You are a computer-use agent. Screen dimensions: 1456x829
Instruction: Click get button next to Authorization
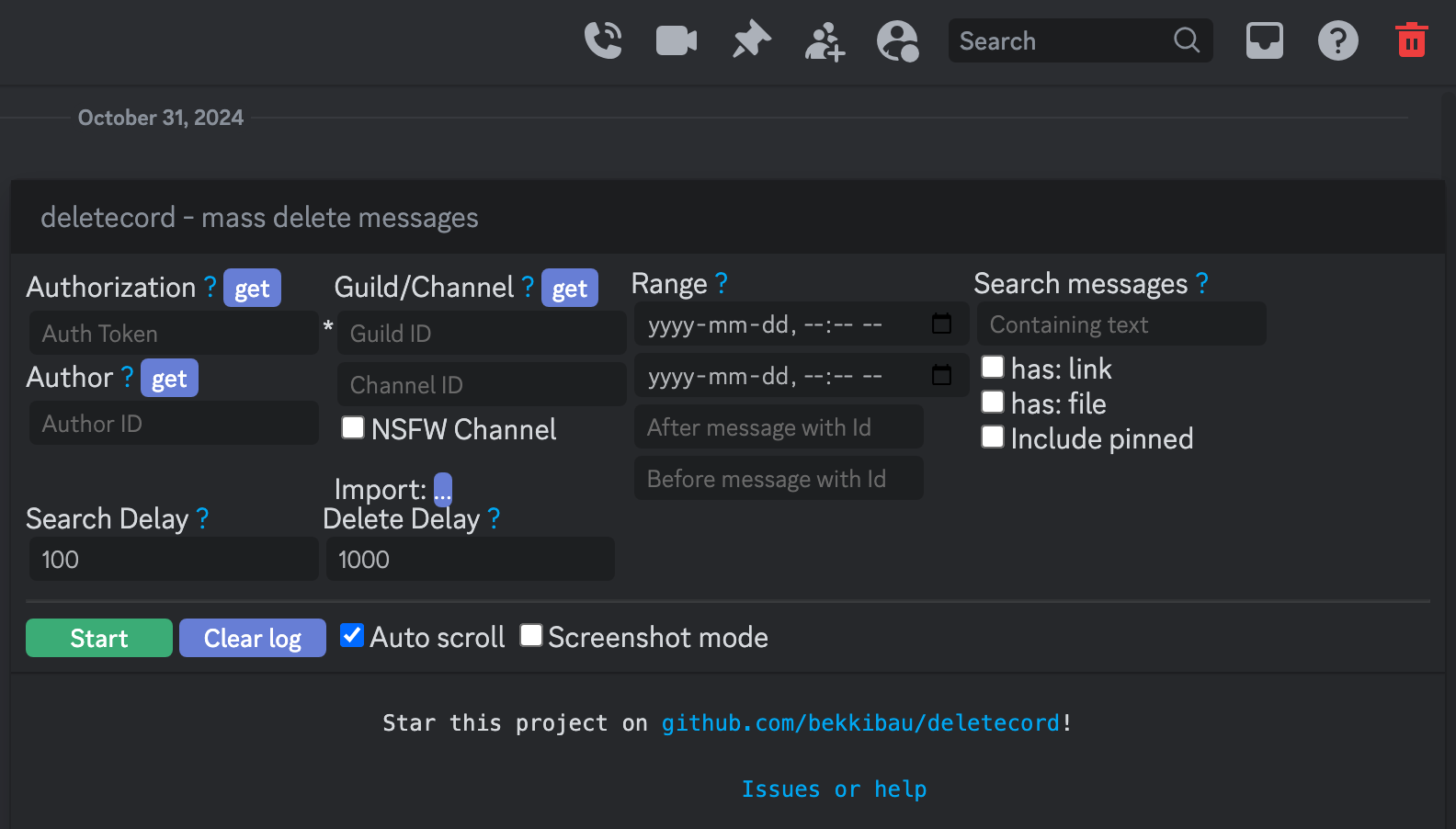252,288
